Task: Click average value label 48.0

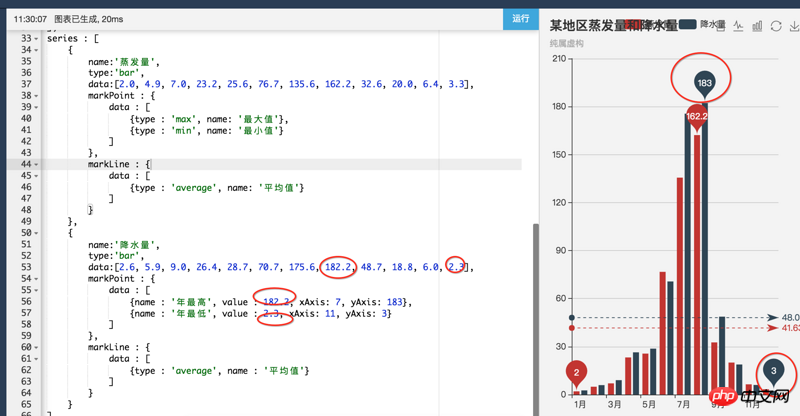Action: point(790,318)
